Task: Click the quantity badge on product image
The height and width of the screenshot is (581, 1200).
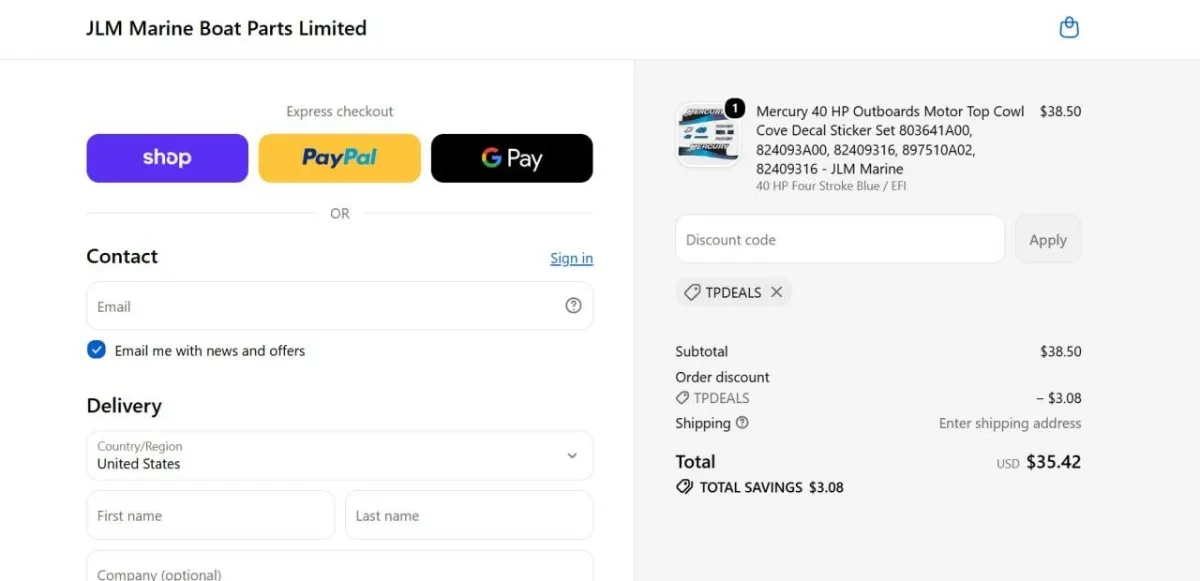Action: click(734, 107)
